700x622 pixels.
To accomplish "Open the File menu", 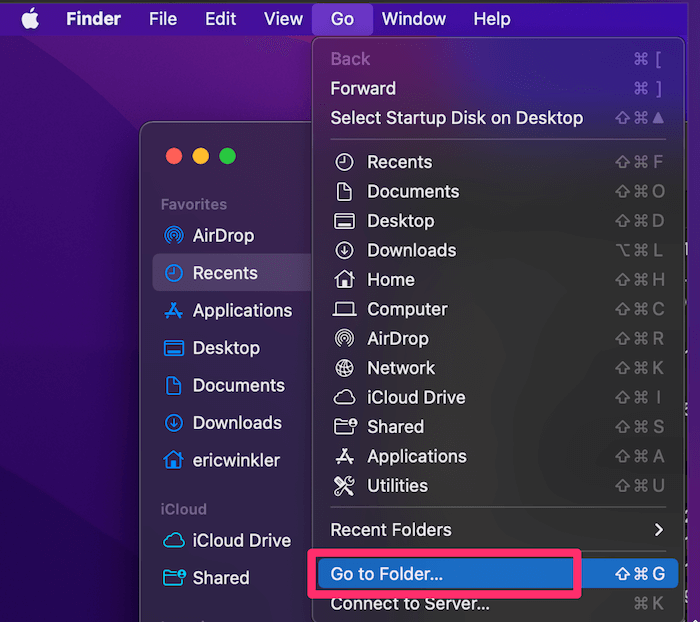I will click(x=163, y=19).
